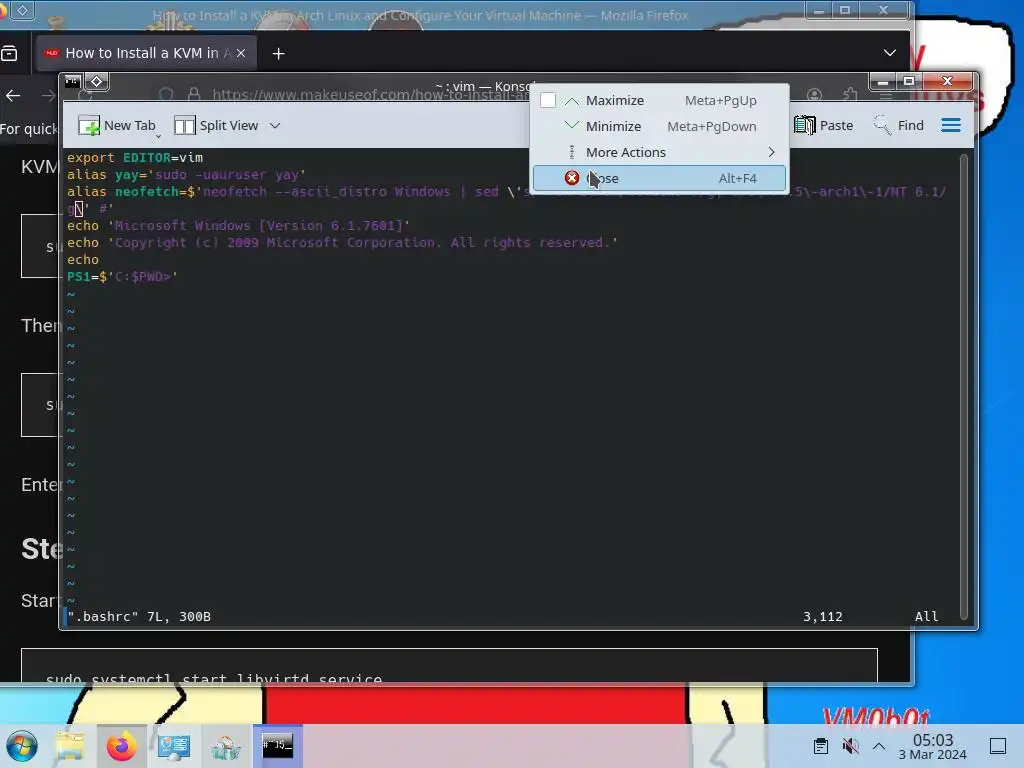
Task: Open the software store taskbar icon
Action: click(x=226, y=746)
